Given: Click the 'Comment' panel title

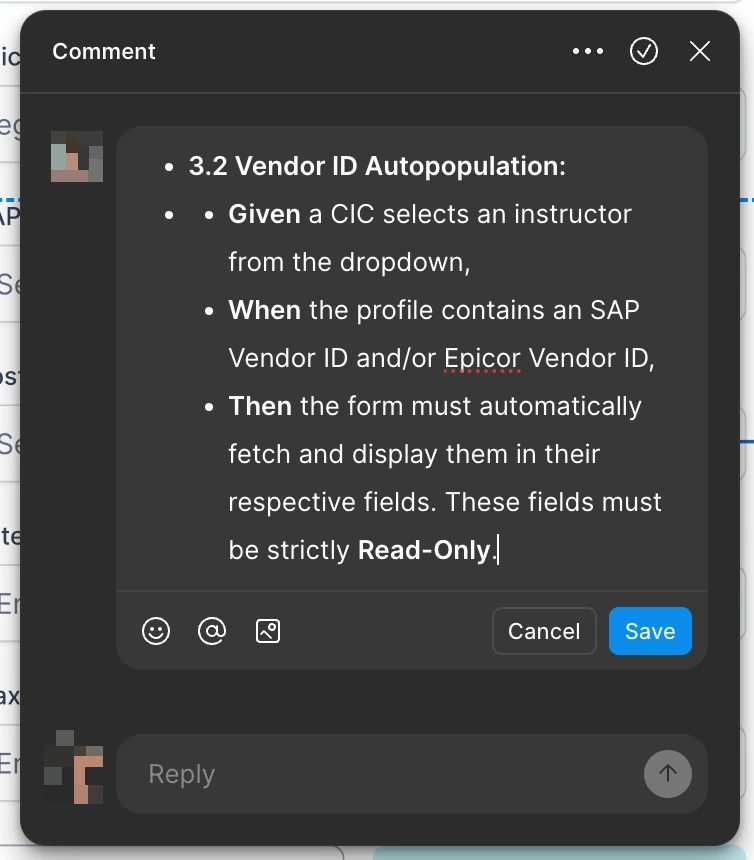Looking at the screenshot, I should 104,52.
